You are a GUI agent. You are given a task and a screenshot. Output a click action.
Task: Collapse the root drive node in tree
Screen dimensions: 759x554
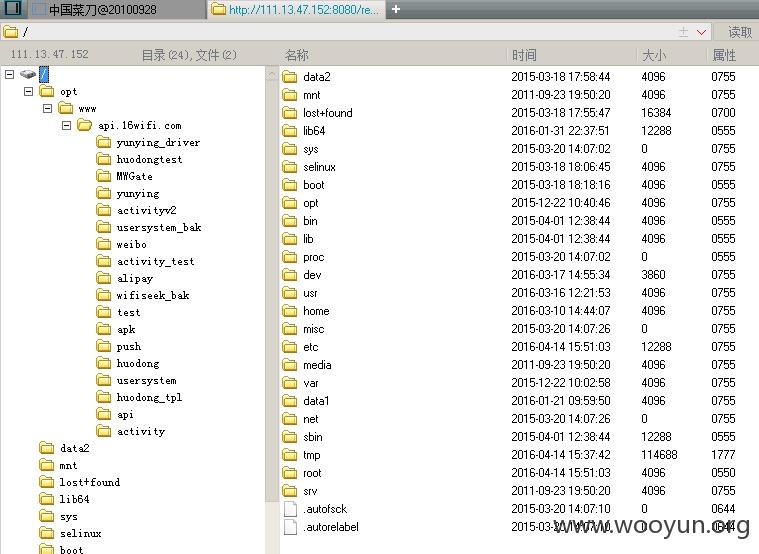point(10,75)
